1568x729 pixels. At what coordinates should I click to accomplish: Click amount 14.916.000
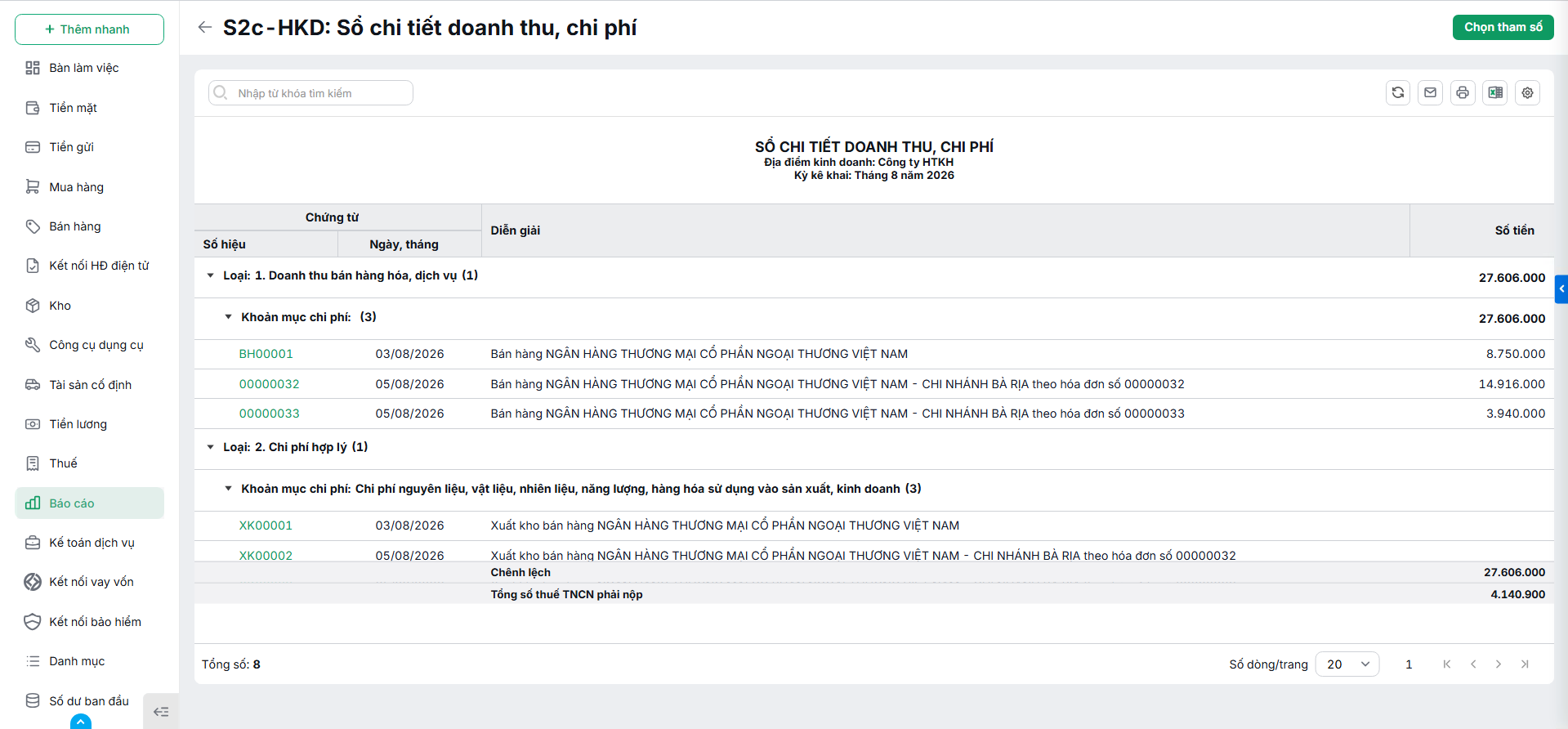(x=1512, y=384)
